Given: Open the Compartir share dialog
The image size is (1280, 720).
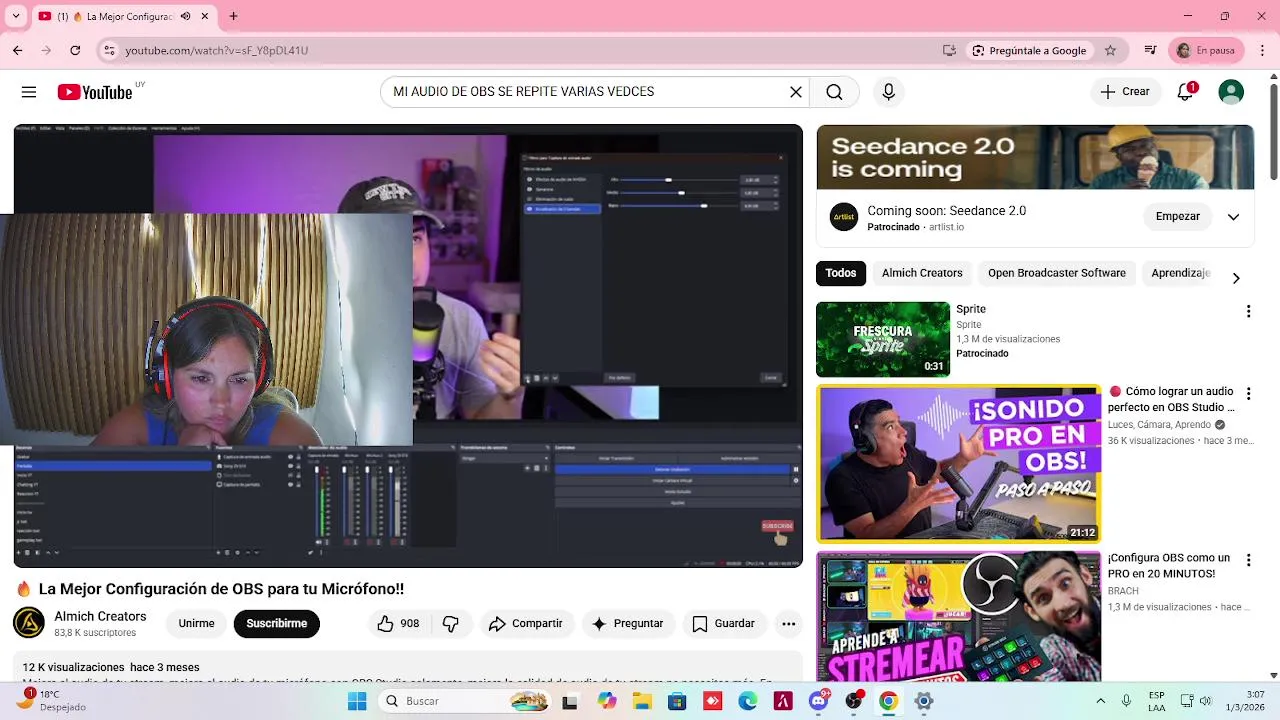Looking at the screenshot, I should pos(526,624).
